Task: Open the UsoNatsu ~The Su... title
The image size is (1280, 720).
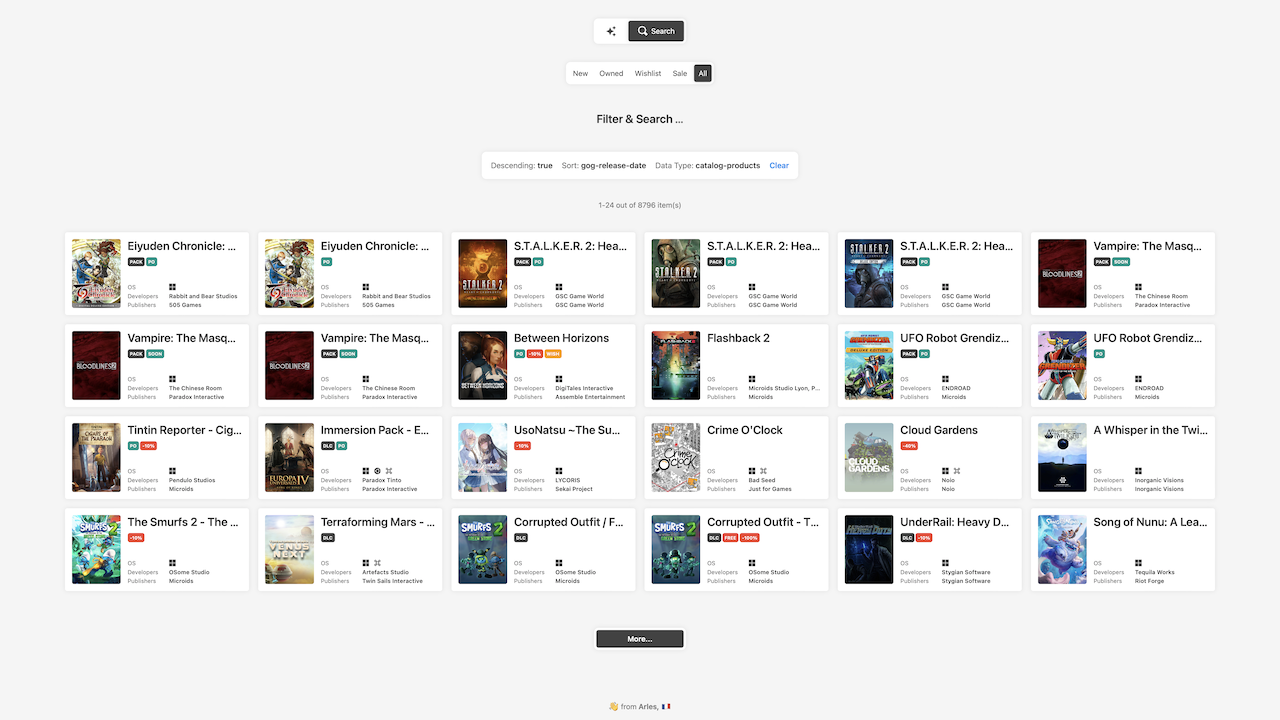Action: pyautogui.click(x=568, y=430)
